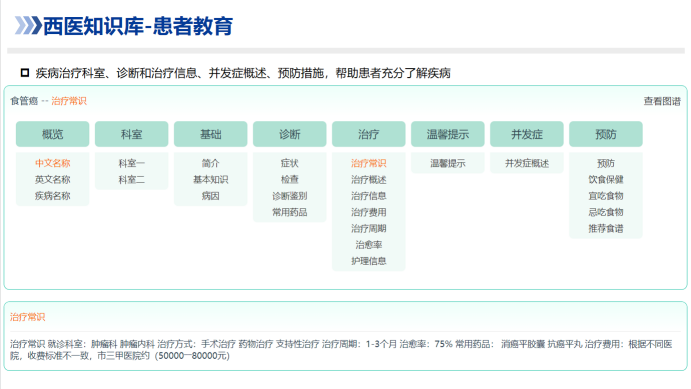Open the 科室 category header
Screen dimensions: 691x389
tap(131, 134)
